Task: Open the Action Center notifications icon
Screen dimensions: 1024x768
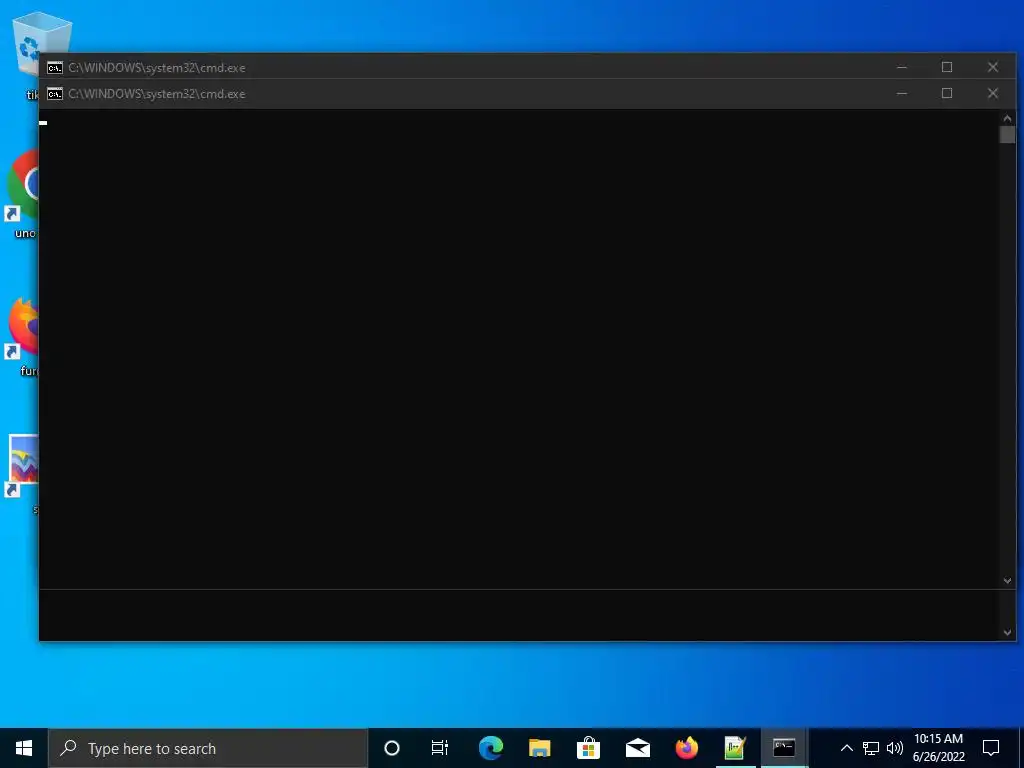Action: coord(991,748)
